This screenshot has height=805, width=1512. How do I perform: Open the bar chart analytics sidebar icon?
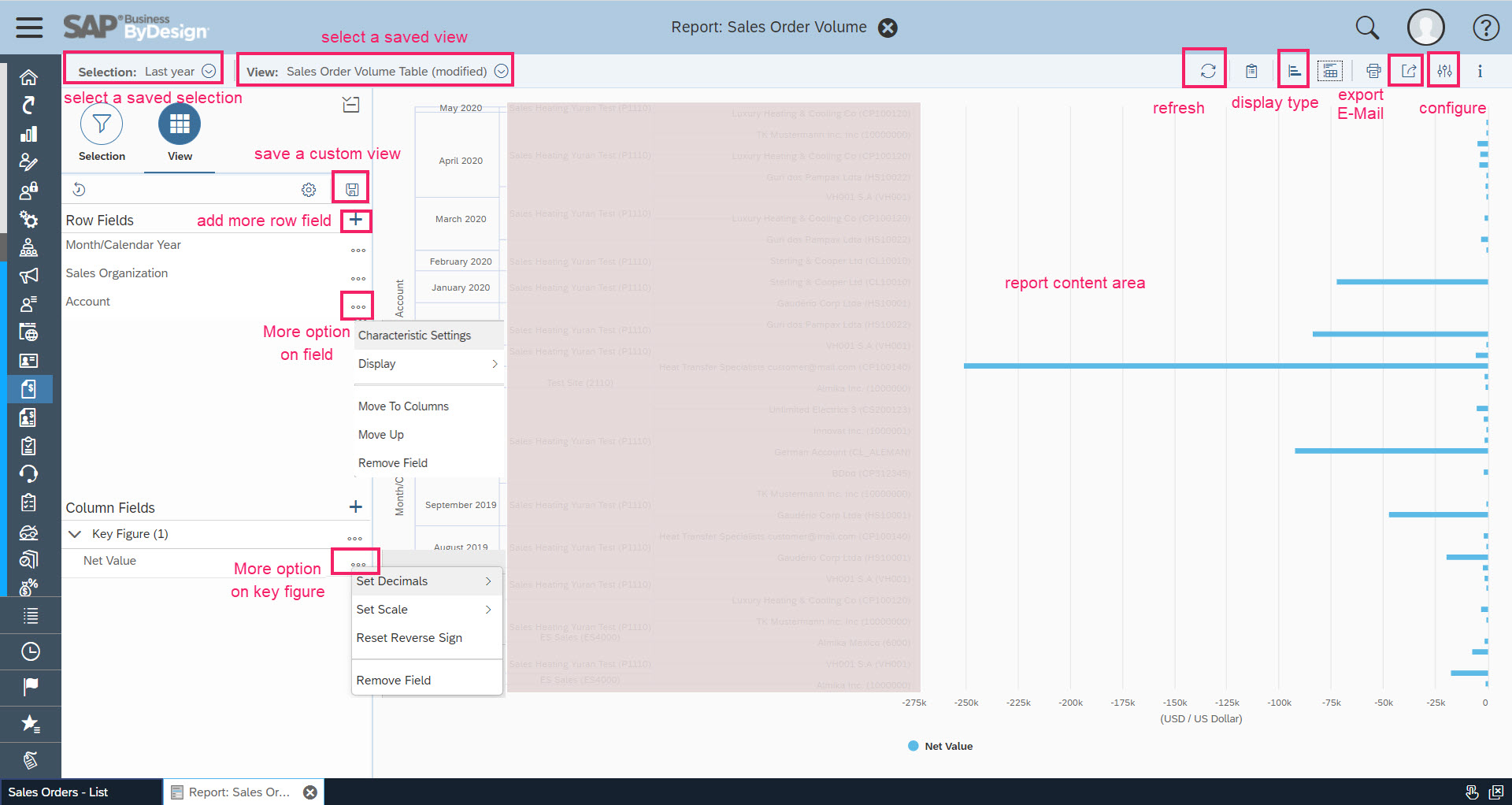tap(29, 134)
